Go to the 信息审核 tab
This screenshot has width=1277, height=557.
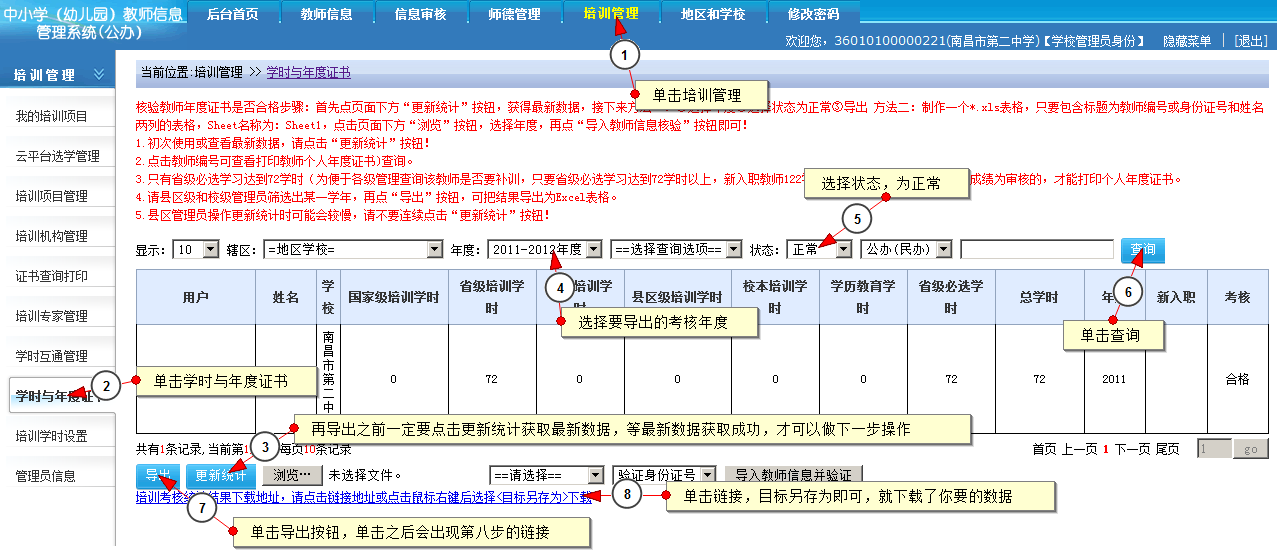pos(420,14)
